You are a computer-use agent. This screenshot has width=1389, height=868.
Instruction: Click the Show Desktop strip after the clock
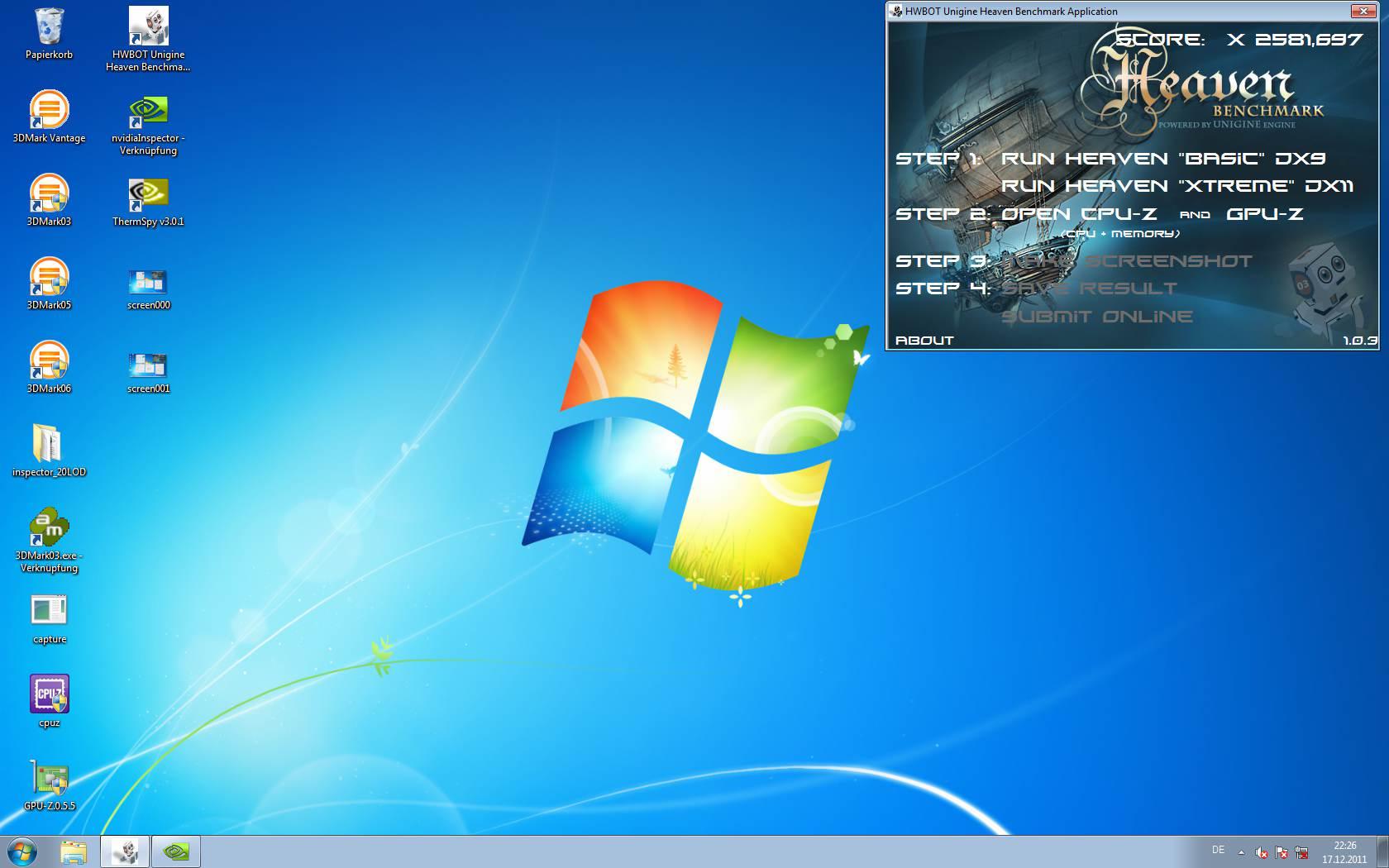(x=1382, y=851)
